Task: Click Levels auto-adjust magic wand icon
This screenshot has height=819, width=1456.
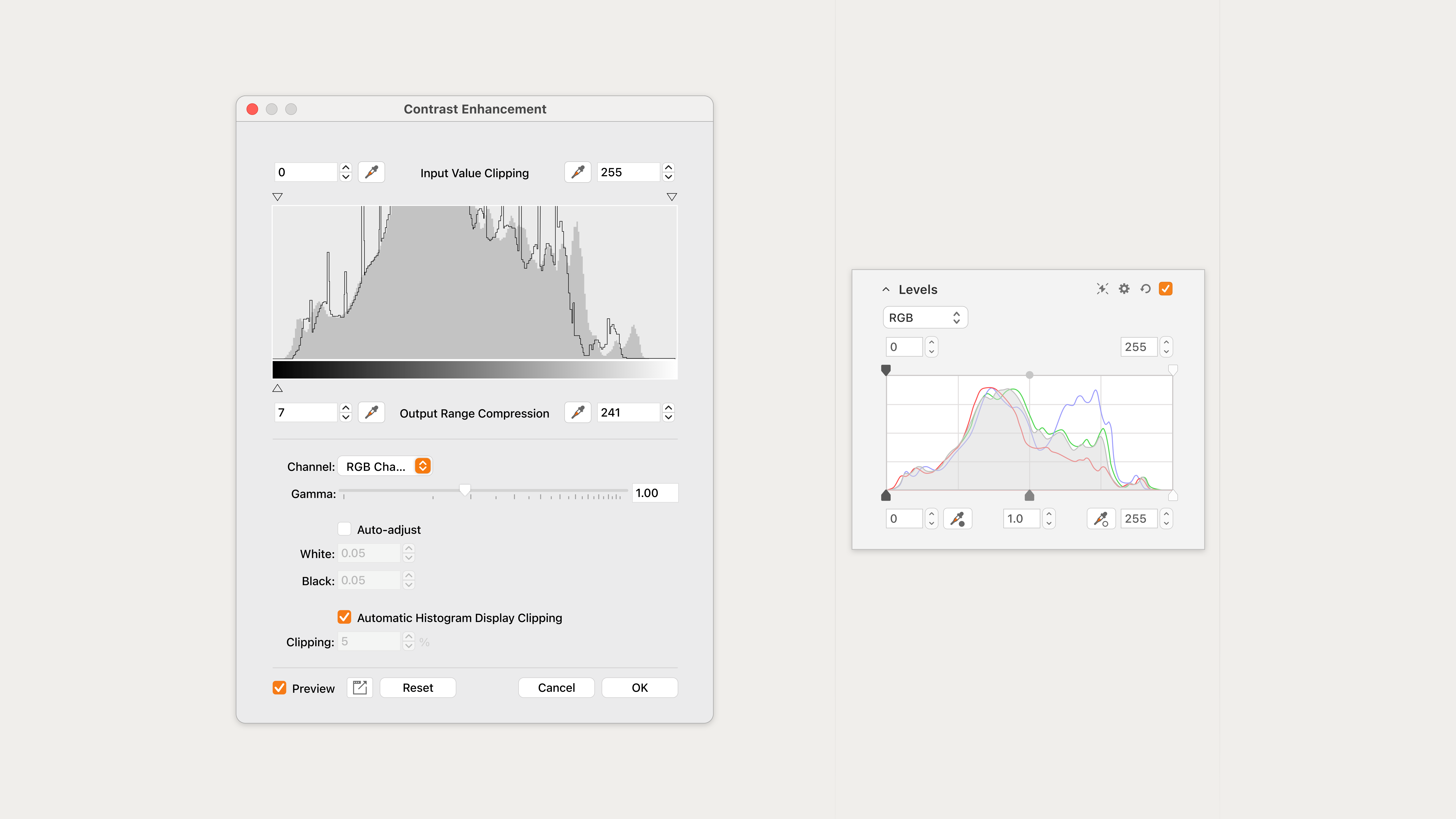Action: coord(1102,289)
